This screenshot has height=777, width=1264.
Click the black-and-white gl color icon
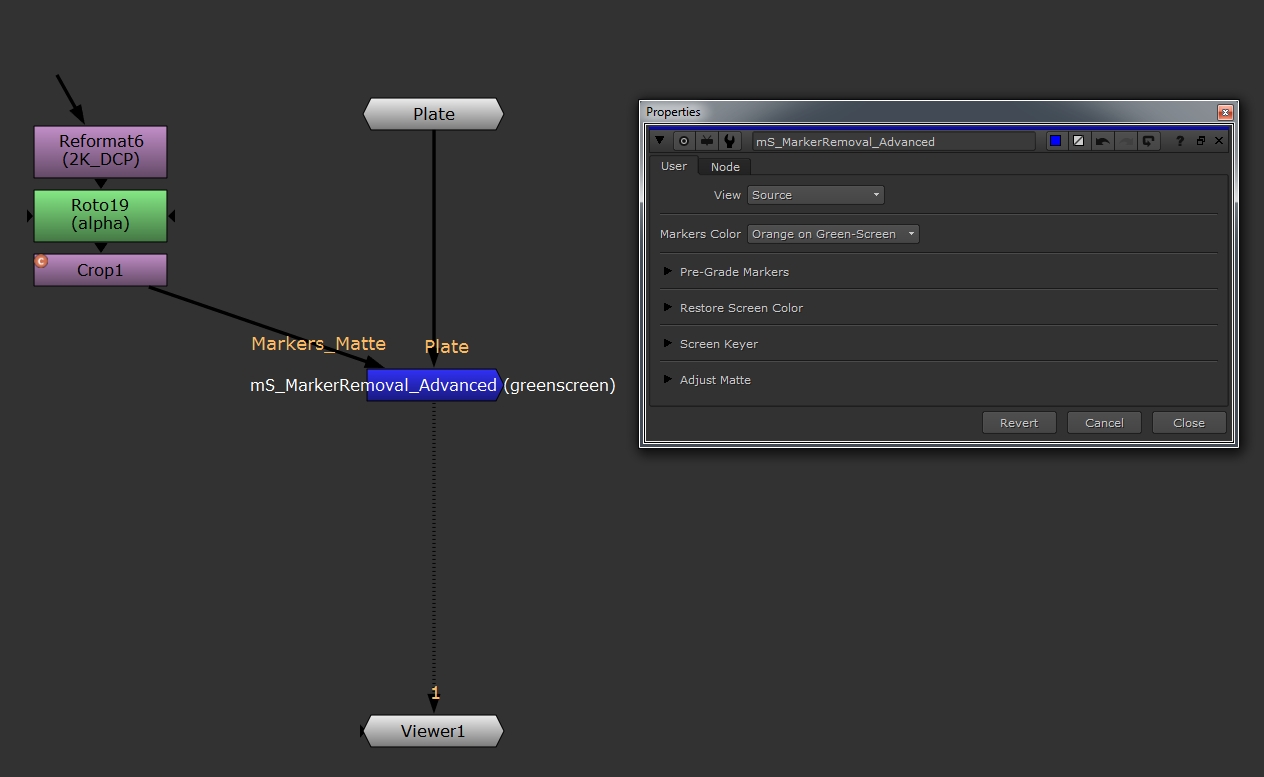[1078, 141]
